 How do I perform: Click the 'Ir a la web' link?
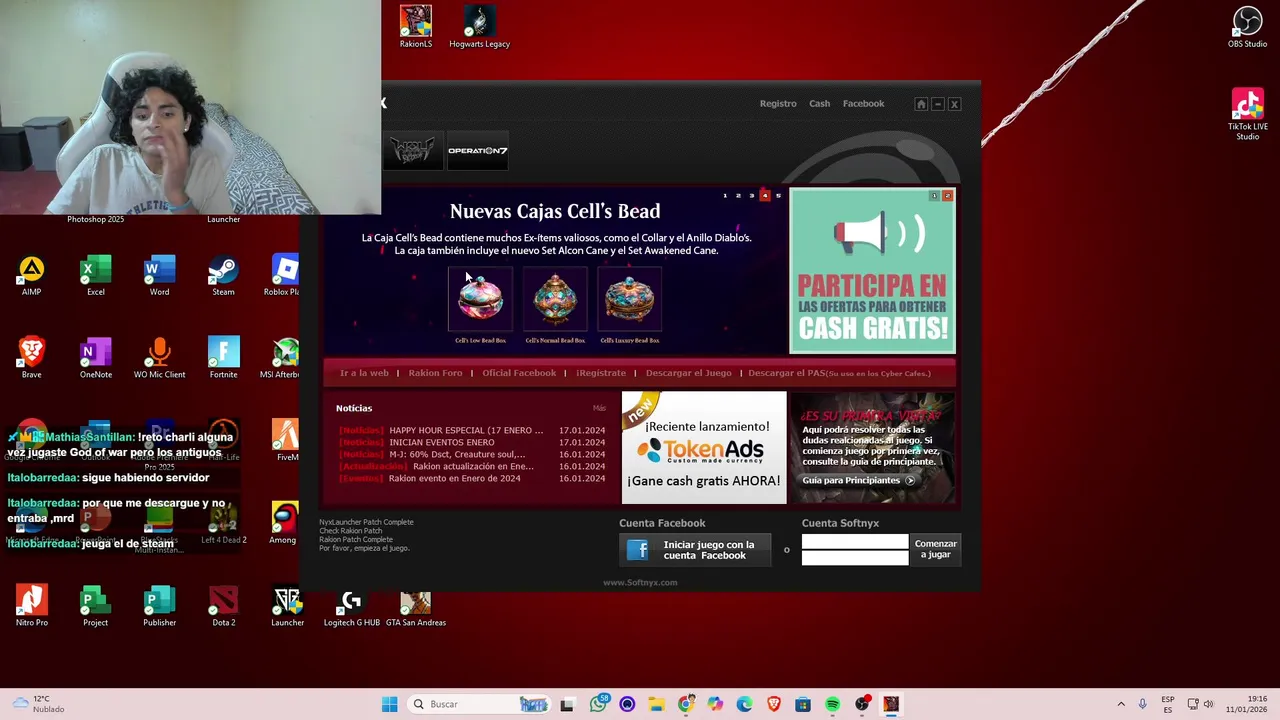coord(364,373)
